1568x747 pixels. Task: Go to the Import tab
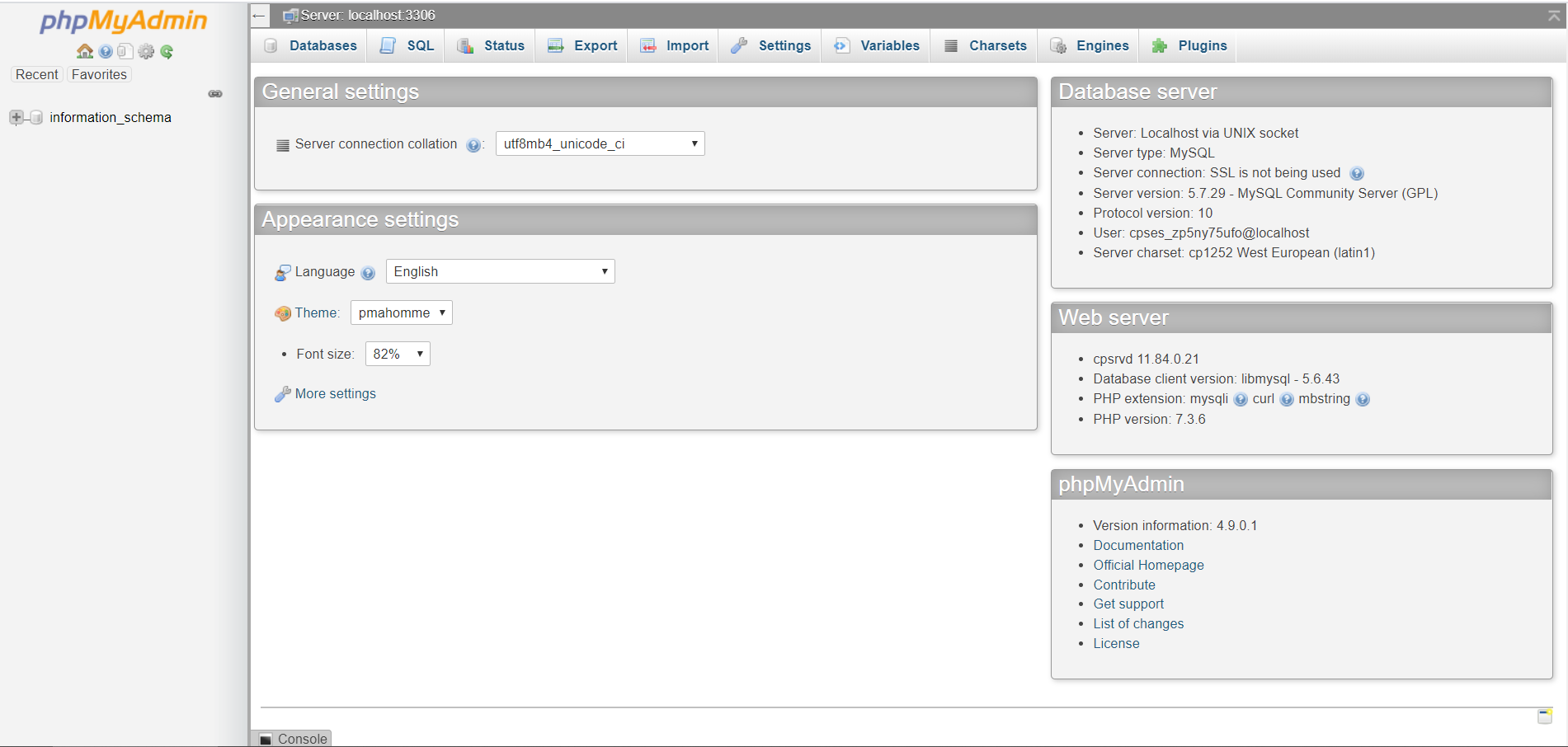pyautogui.click(x=675, y=46)
